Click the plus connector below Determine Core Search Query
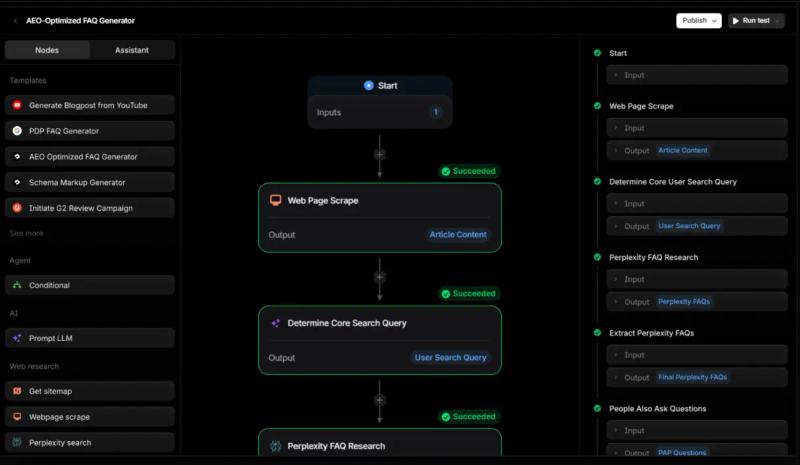 380,400
